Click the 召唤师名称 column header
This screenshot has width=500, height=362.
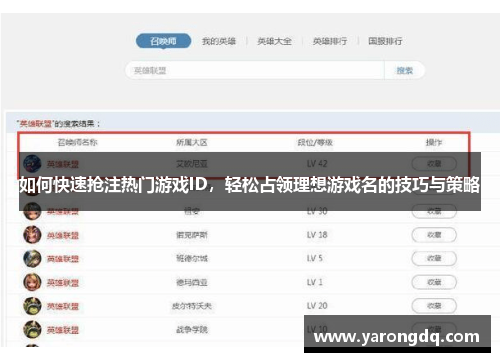point(77,142)
